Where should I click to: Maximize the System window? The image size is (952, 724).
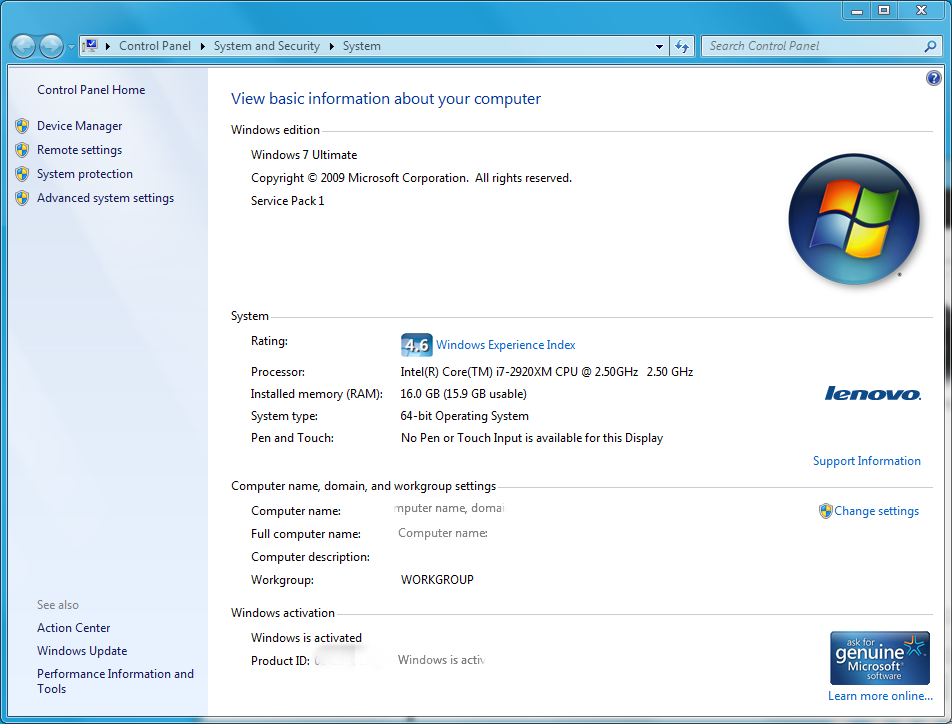click(x=884, y=10)
